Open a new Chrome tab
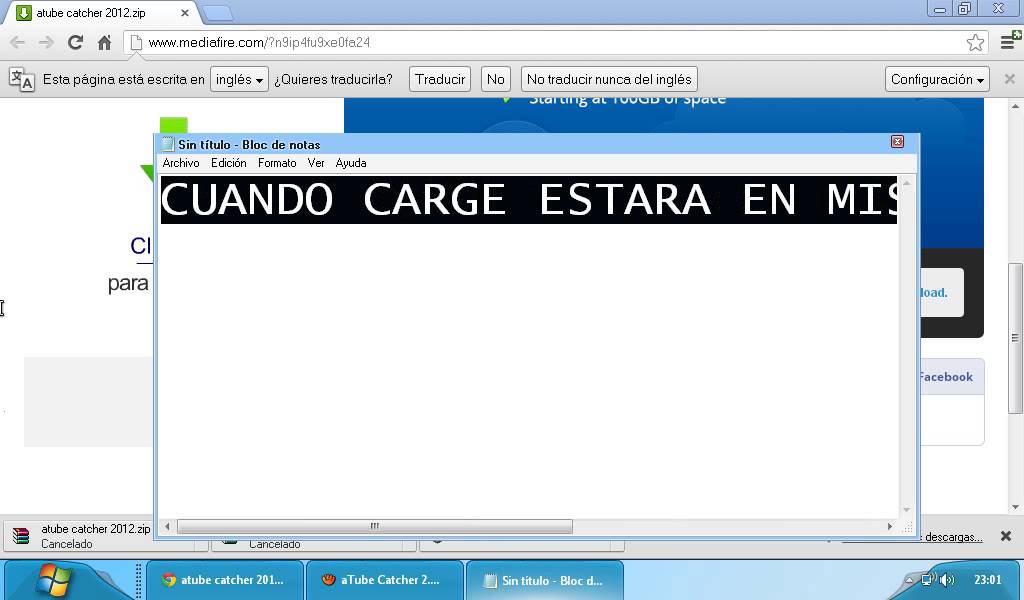 217,12
